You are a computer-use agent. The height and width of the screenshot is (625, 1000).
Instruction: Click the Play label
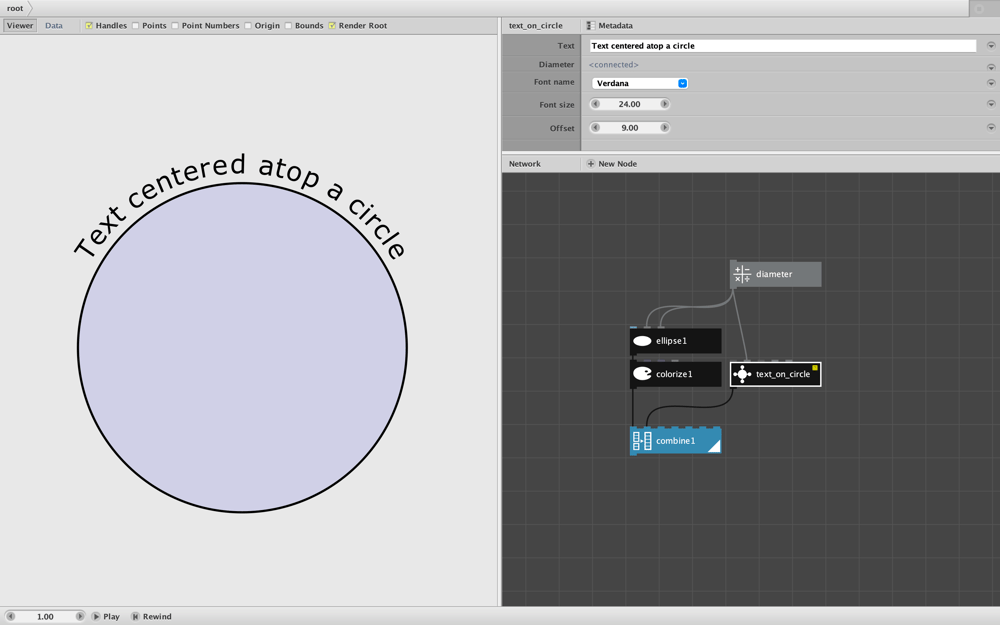tap(111, 617)
